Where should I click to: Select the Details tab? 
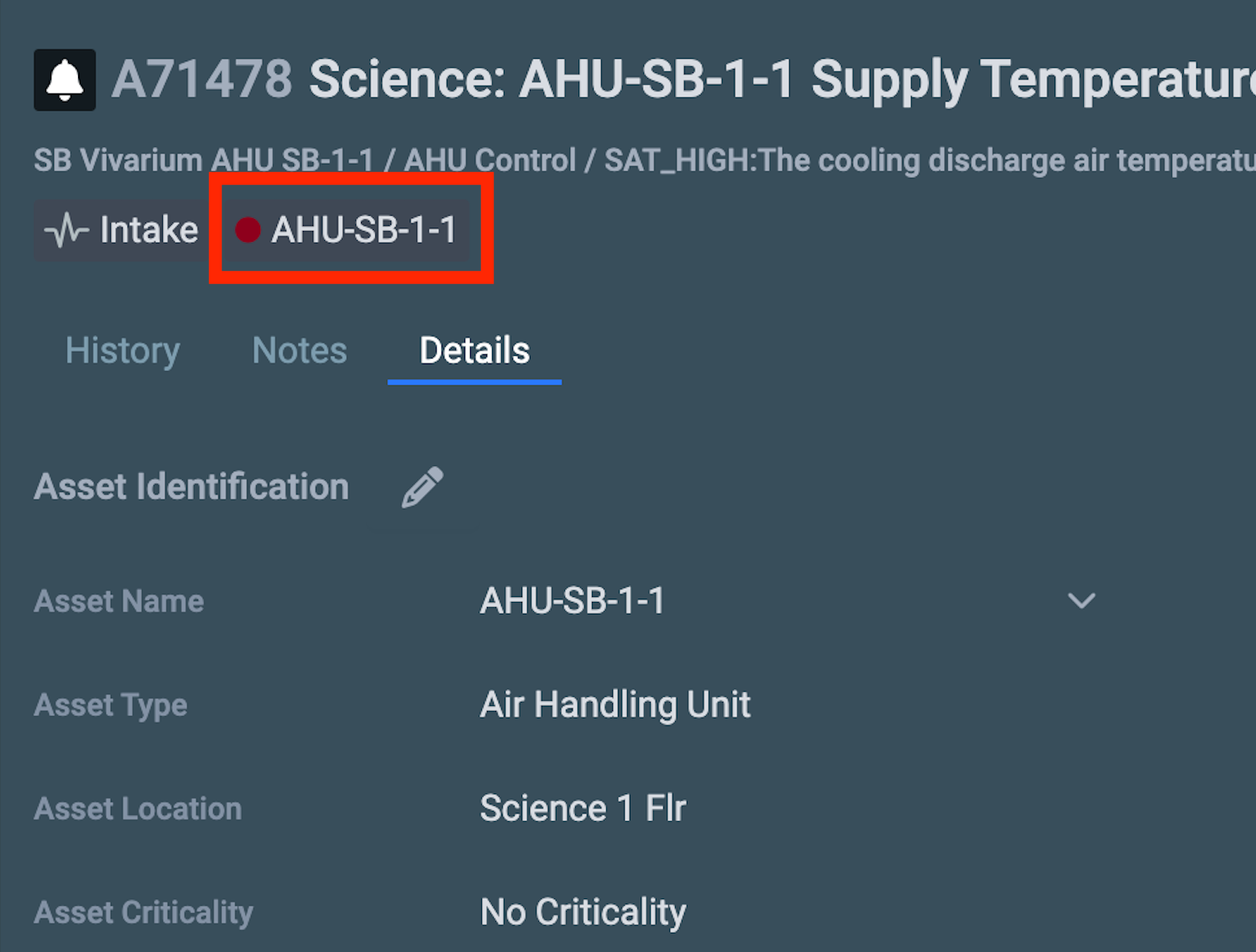point(474,351)
